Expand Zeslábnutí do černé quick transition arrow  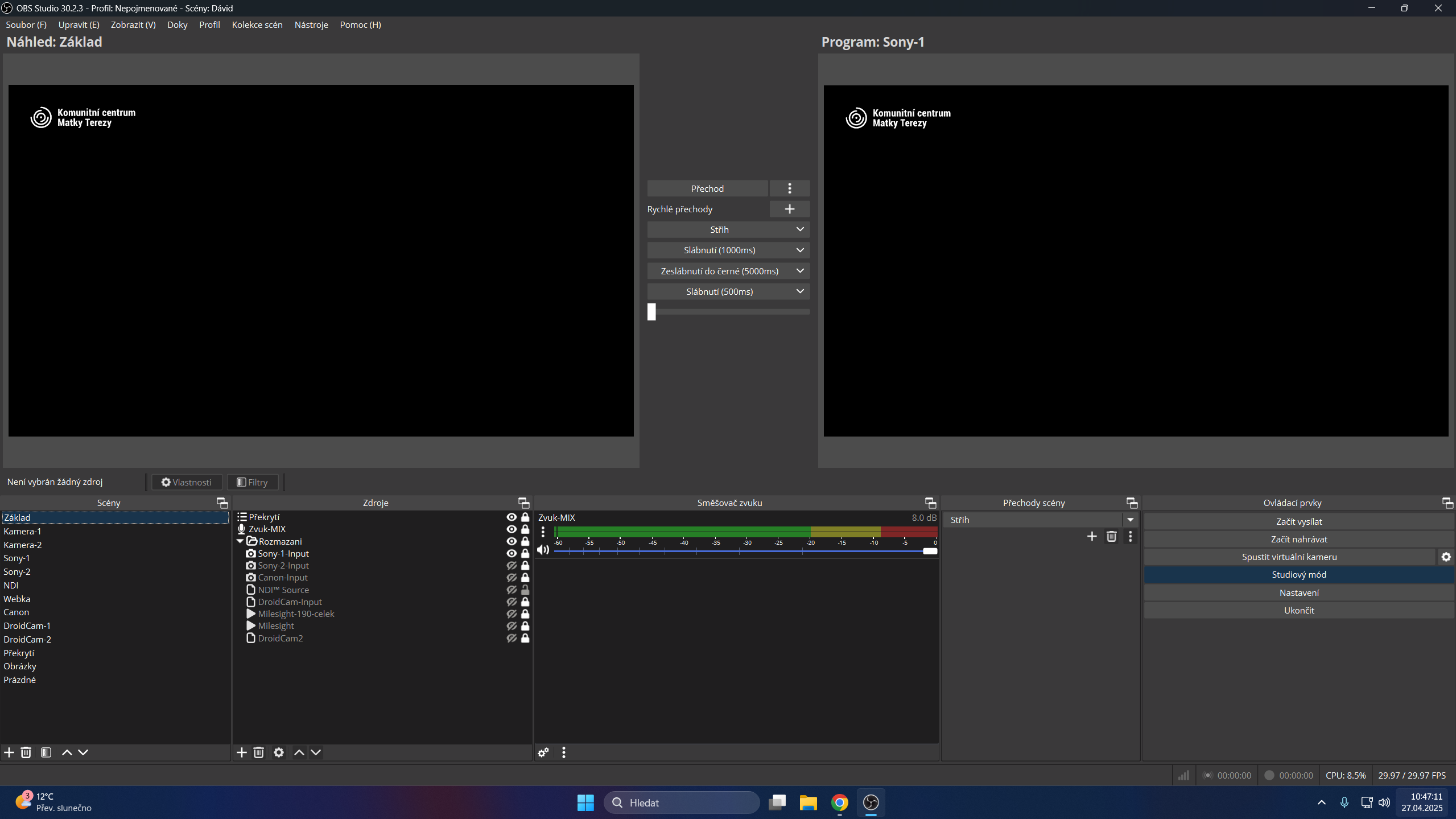click(799, 271)
